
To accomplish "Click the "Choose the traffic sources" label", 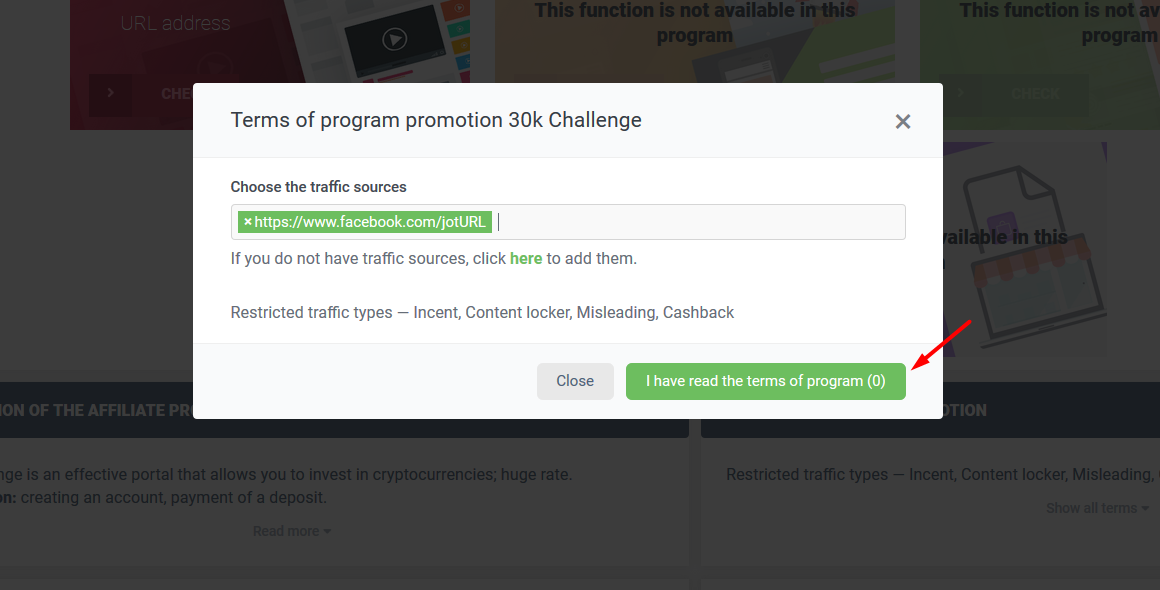I will (318, 187).
